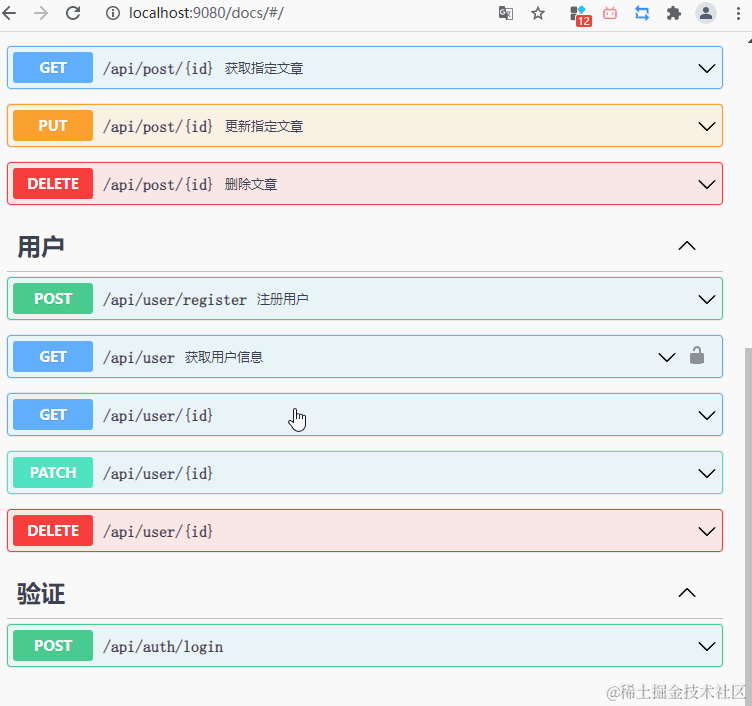Go back using browser back arrow

10,13
